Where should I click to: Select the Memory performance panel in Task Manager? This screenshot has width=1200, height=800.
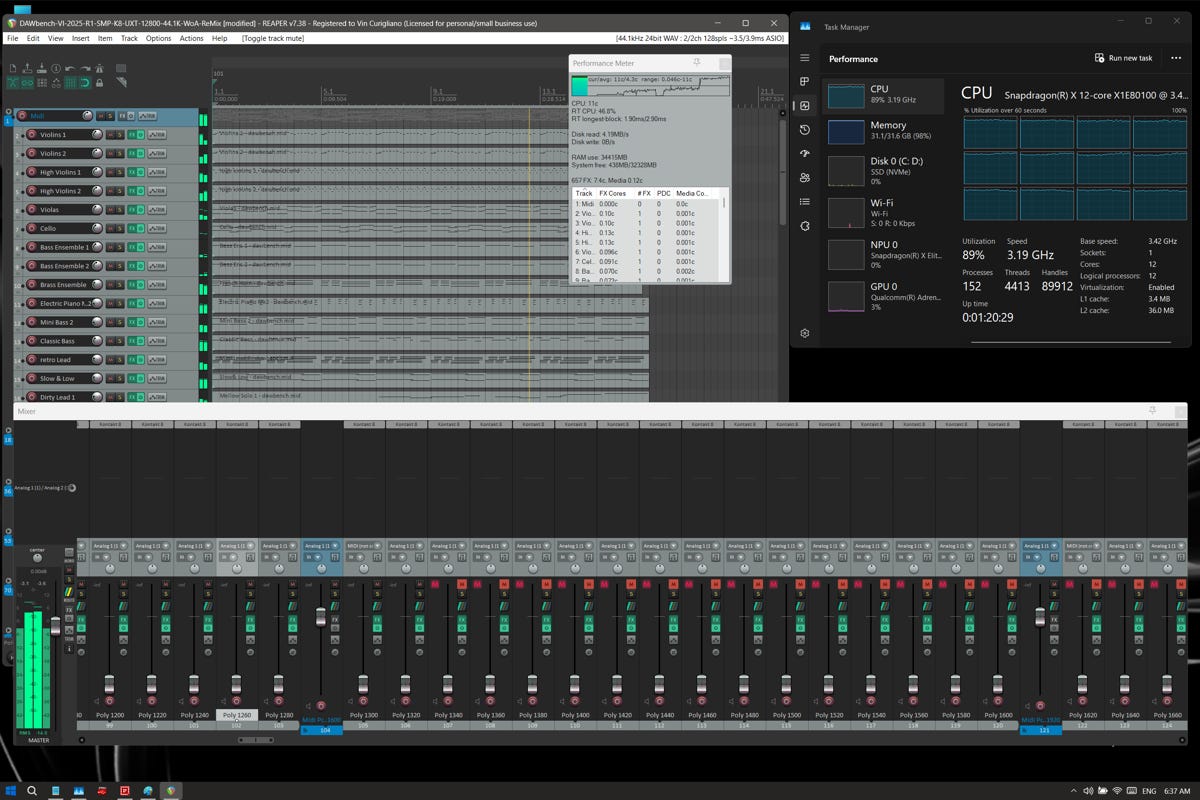pyautogui.click(x=883, y=131)
